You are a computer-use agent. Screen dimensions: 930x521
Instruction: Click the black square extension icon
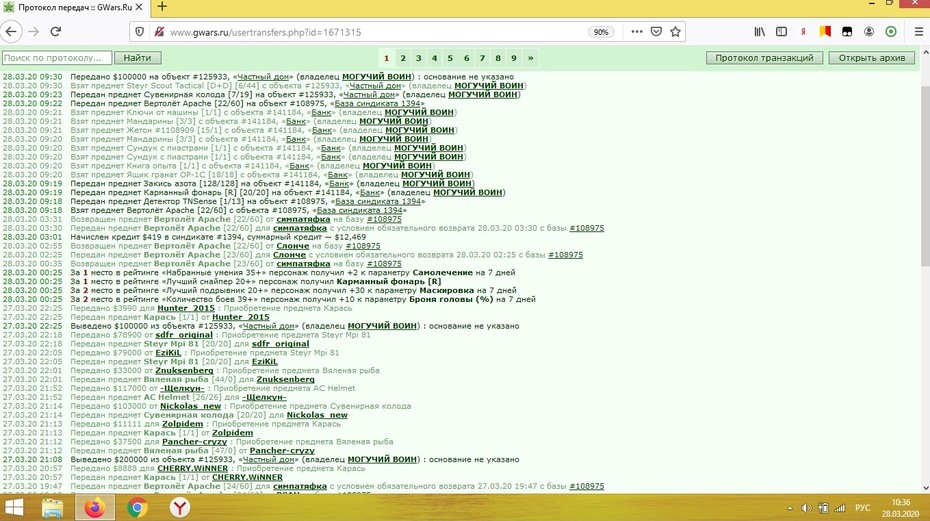pos(847,32)
